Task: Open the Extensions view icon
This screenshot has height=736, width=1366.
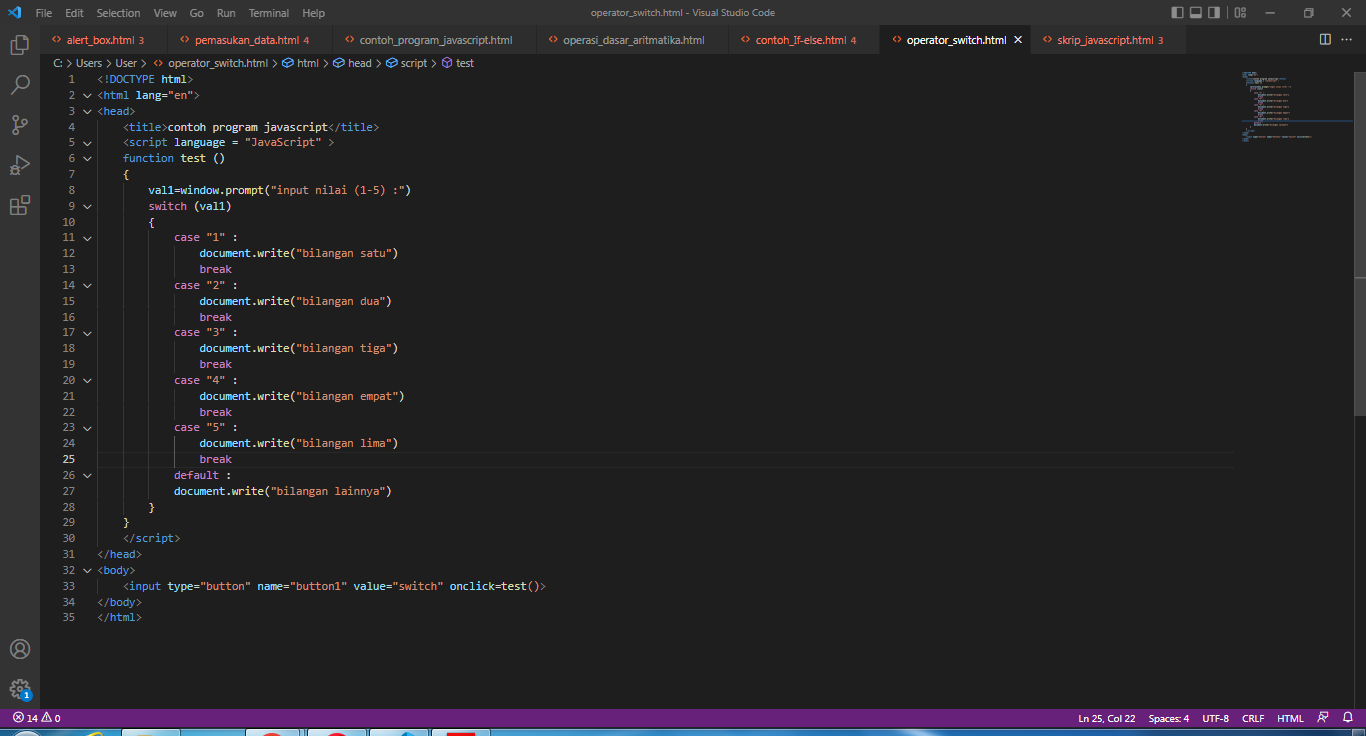Action: click(20, 205)
